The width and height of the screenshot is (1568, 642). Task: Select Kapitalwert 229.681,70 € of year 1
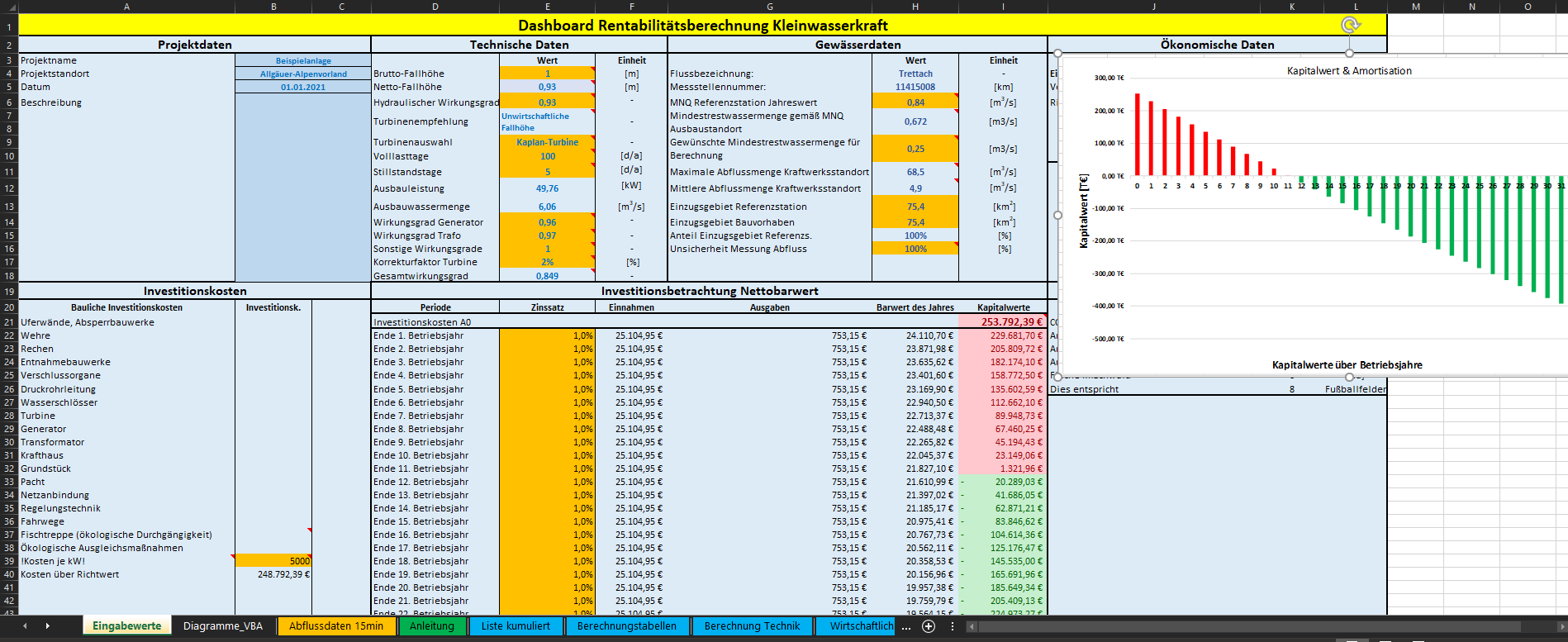1003,335
